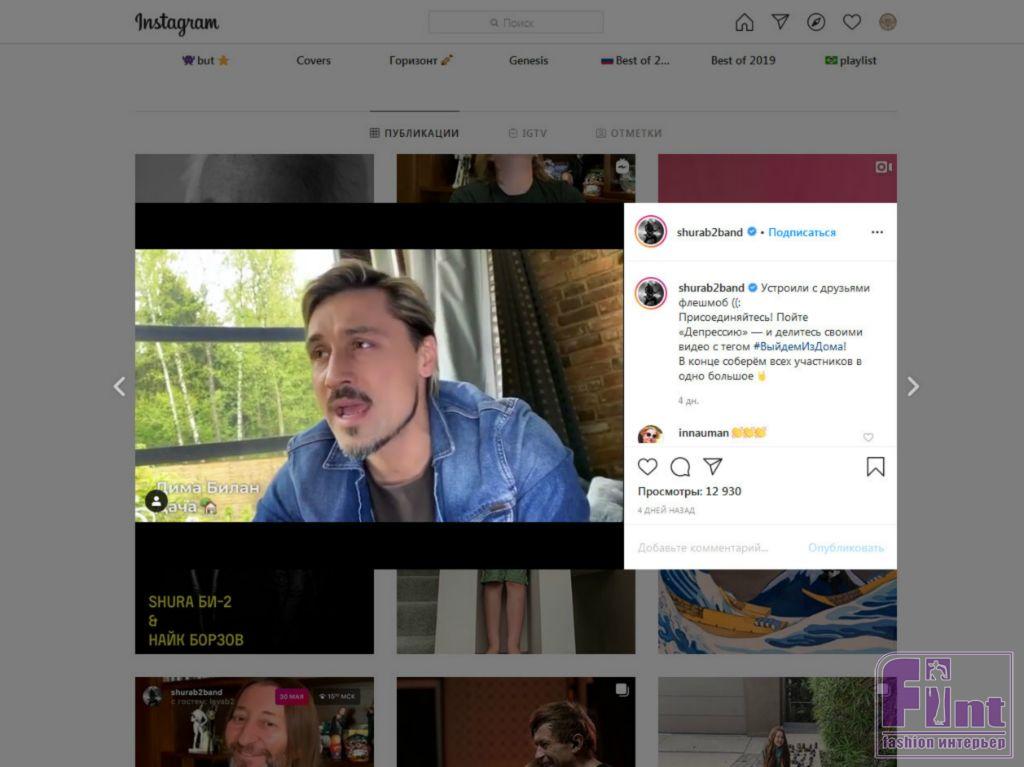Click Подписаться to follow shurab2band

[x=802, y=232]
